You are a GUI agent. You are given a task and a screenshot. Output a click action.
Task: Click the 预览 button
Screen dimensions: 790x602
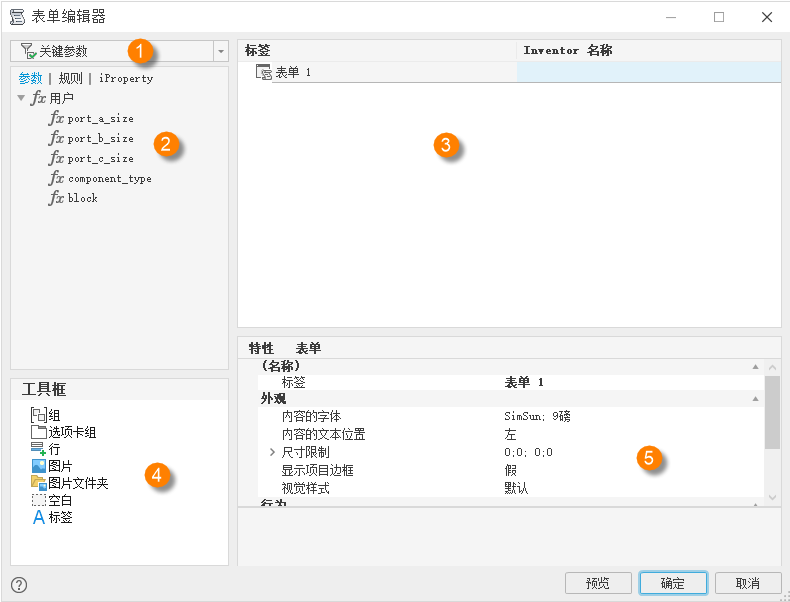click(598, 583)
